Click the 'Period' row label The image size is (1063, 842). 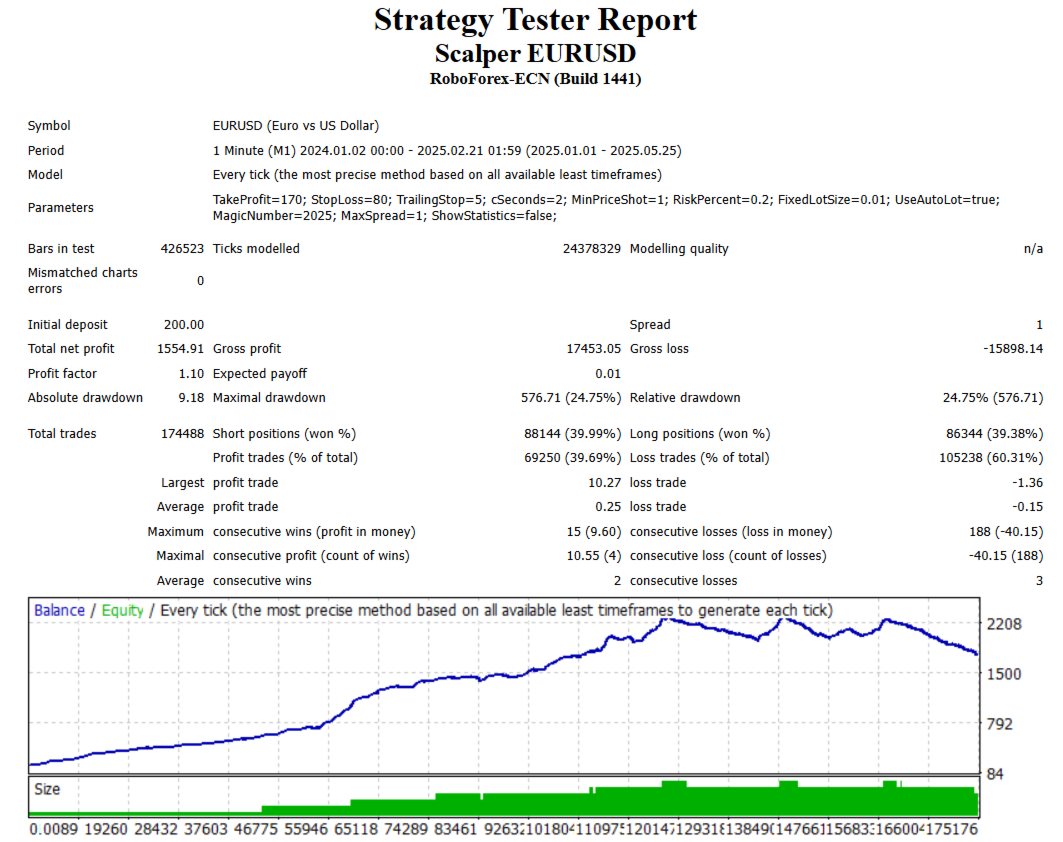pyautogui.click(x=46, y=151)
